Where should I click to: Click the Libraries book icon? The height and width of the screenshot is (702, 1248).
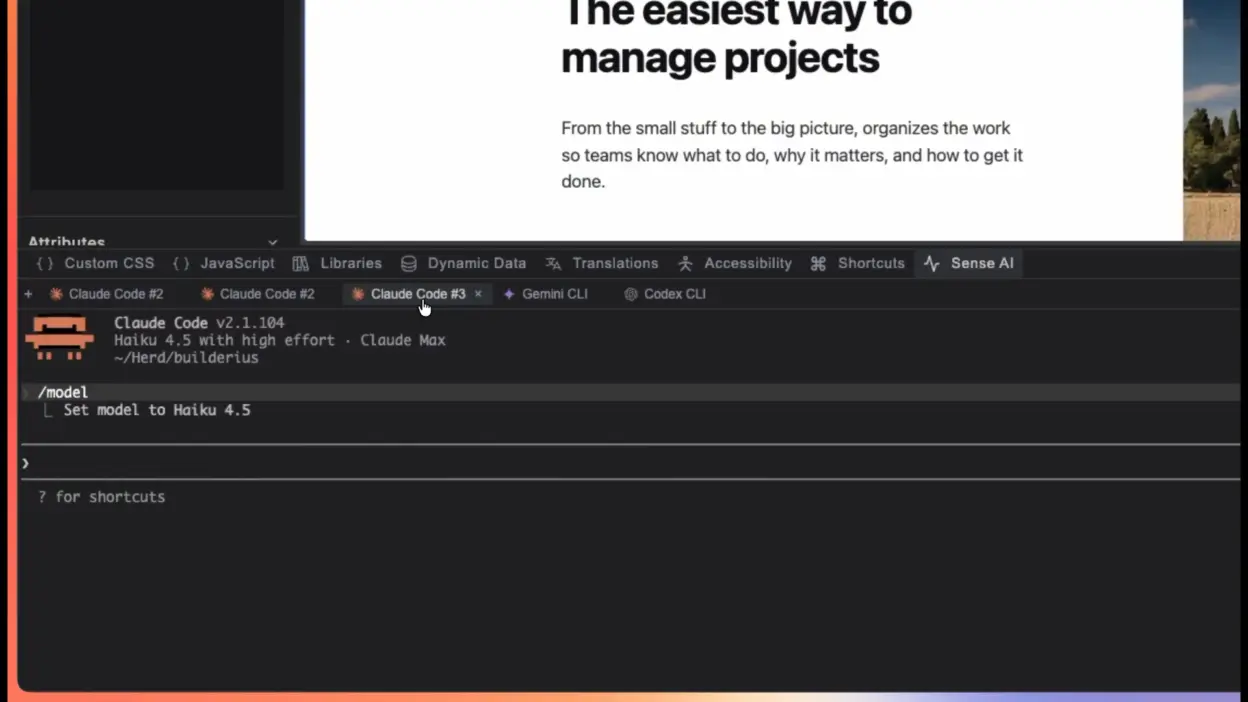(300, 263)
